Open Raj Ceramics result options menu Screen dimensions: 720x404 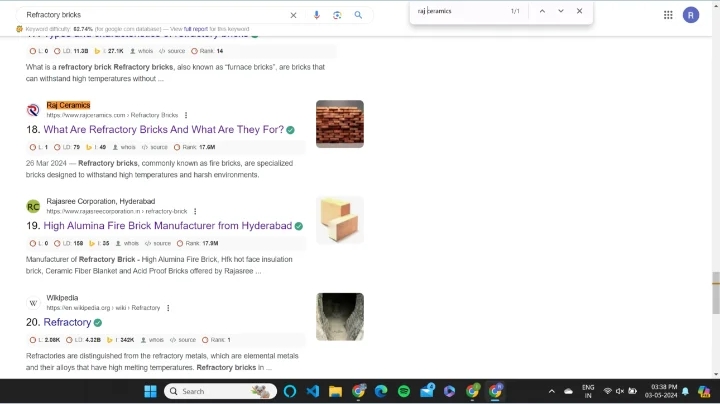click(x=186, y=115)
